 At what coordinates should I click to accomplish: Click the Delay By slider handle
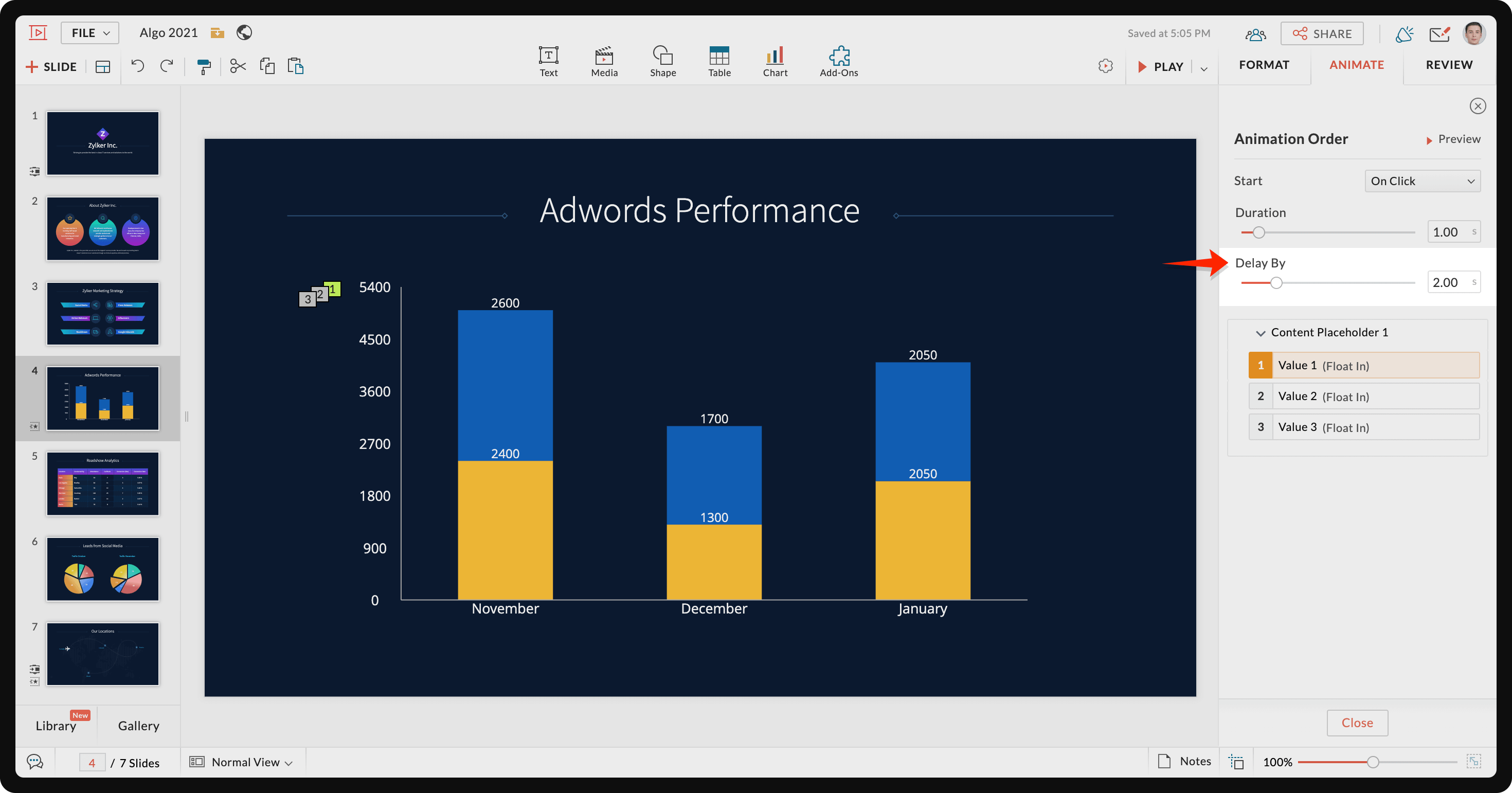1276,283
